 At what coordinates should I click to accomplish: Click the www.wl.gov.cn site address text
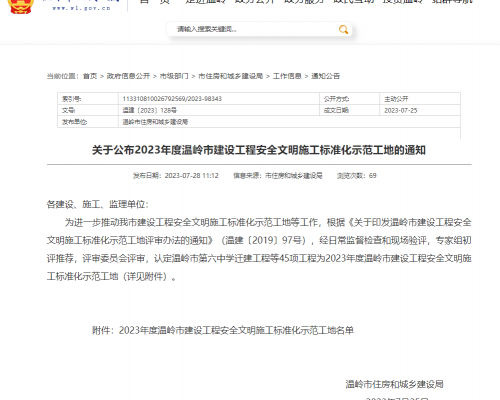pyautogui.click(x=81, y=8)
